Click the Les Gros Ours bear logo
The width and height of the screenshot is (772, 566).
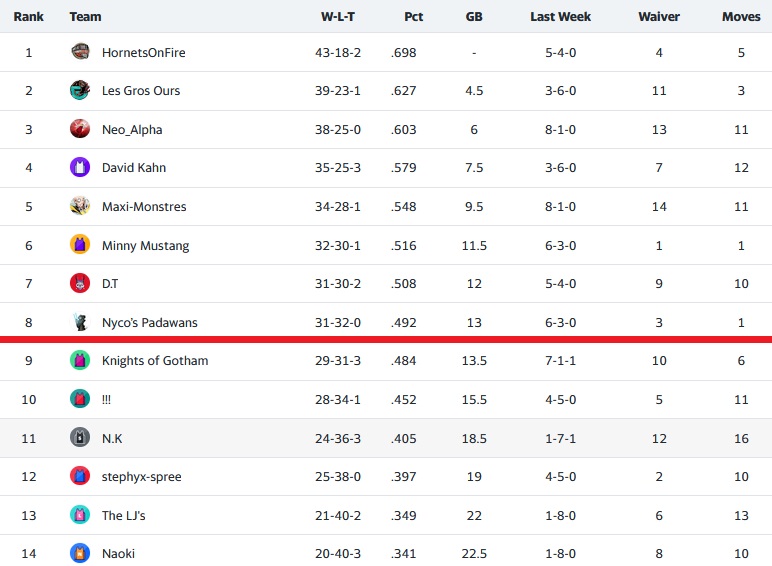80,90
